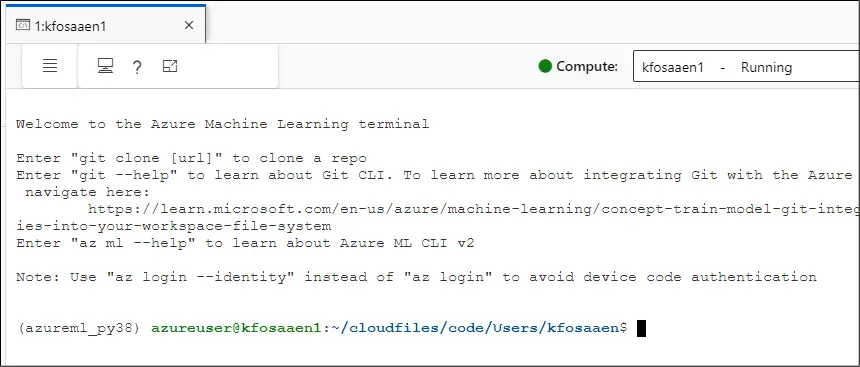Open the hamburger menu in the terminal toolbar
Image resolution: width=860 pixels, height=367 pixels.
point(50,66)
